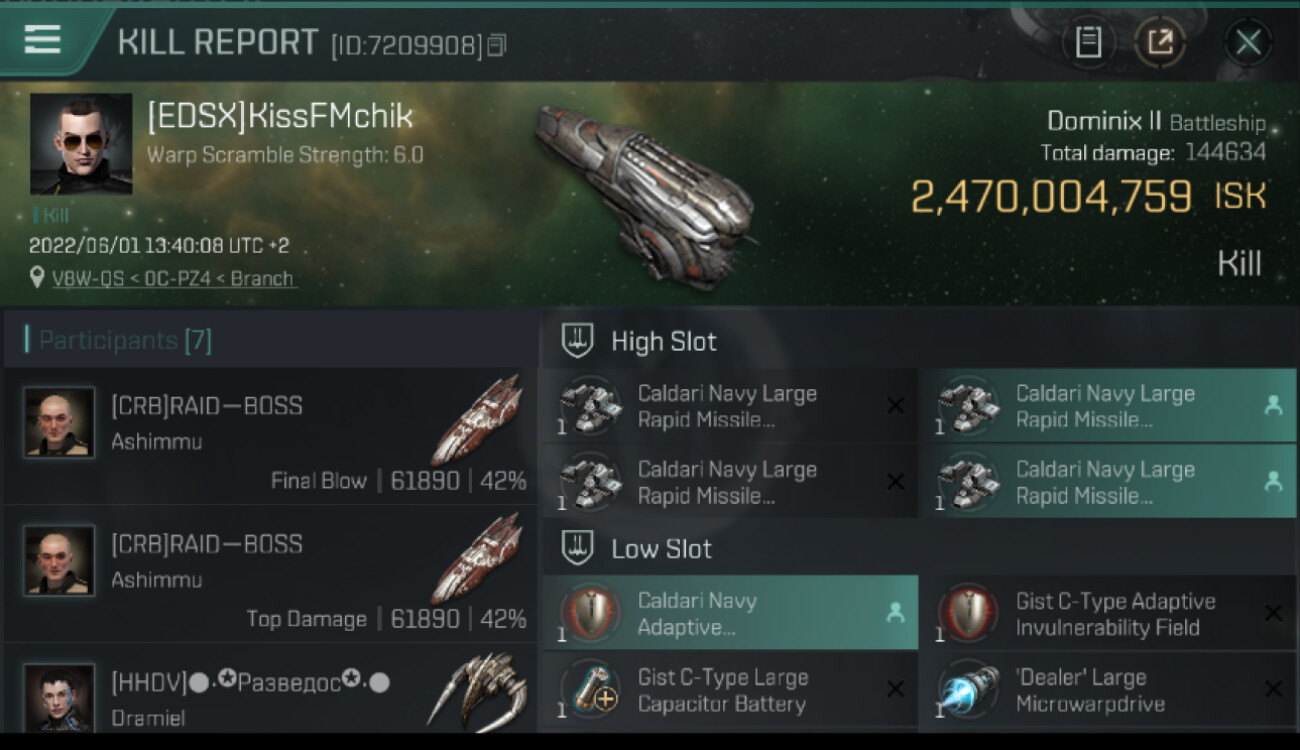The width and height of the screenshot is (1300, 750).
Task: Share the kill report externally
Action: (x=1160, y=42)
